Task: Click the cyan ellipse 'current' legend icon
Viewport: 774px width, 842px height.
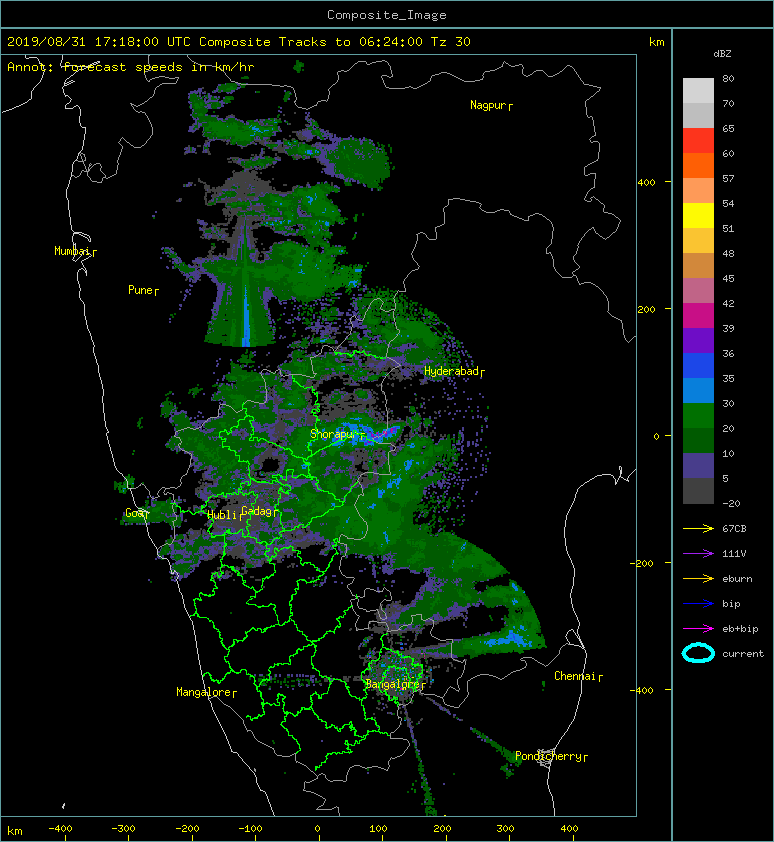Action: [x=698, y=654]
